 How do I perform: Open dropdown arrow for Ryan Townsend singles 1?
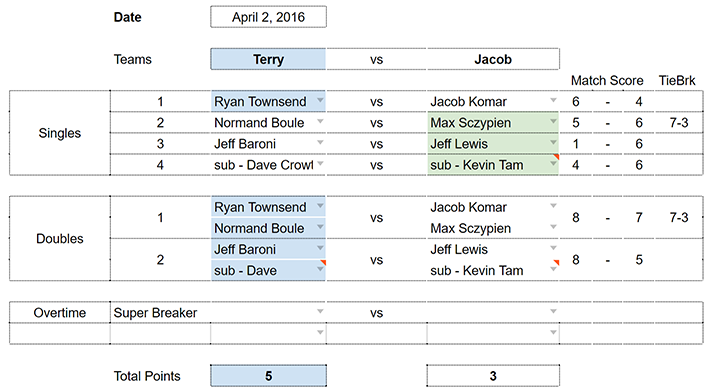pos(320,100)
